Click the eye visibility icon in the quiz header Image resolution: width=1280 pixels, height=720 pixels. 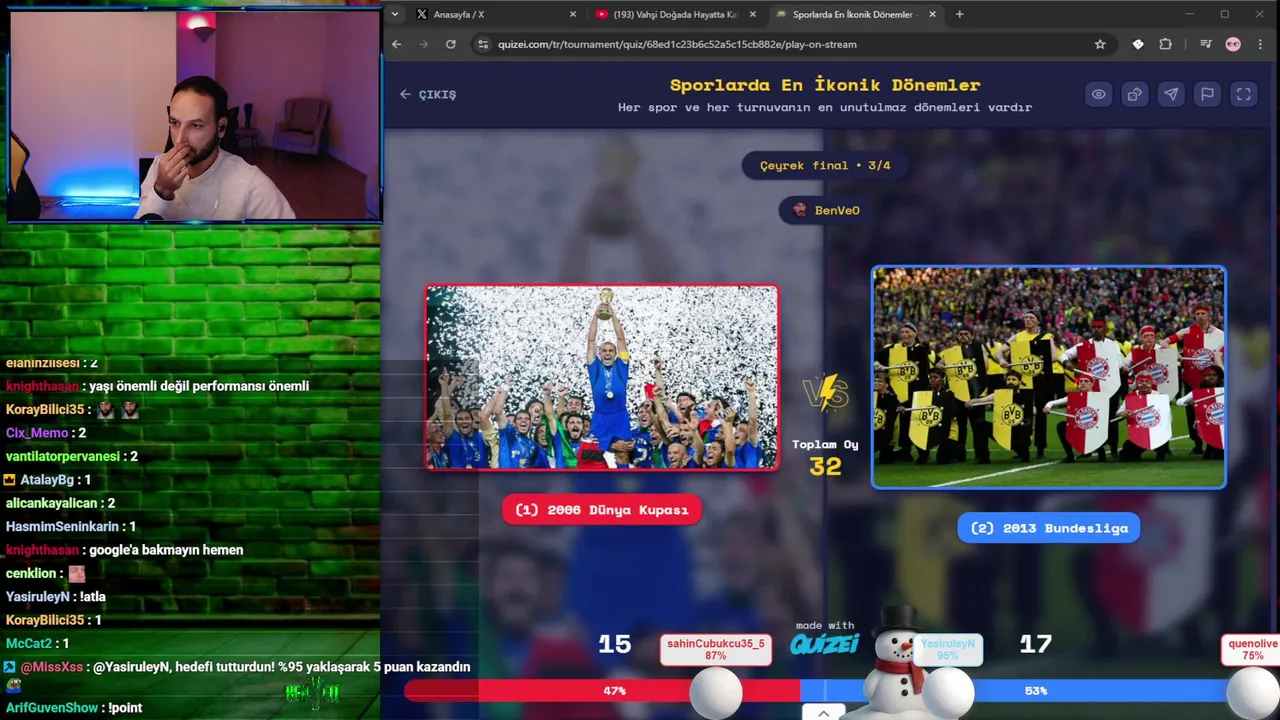1098,94
